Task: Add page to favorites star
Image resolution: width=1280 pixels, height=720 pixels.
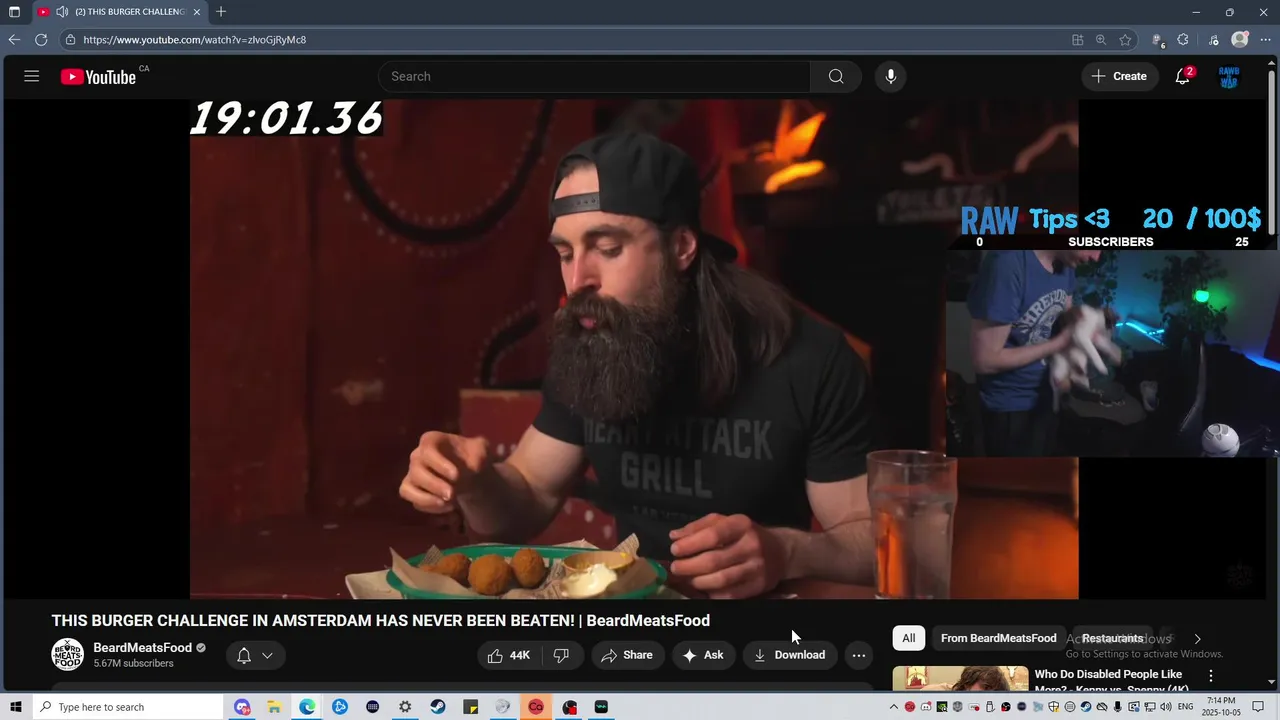Action: point(1125,40)
